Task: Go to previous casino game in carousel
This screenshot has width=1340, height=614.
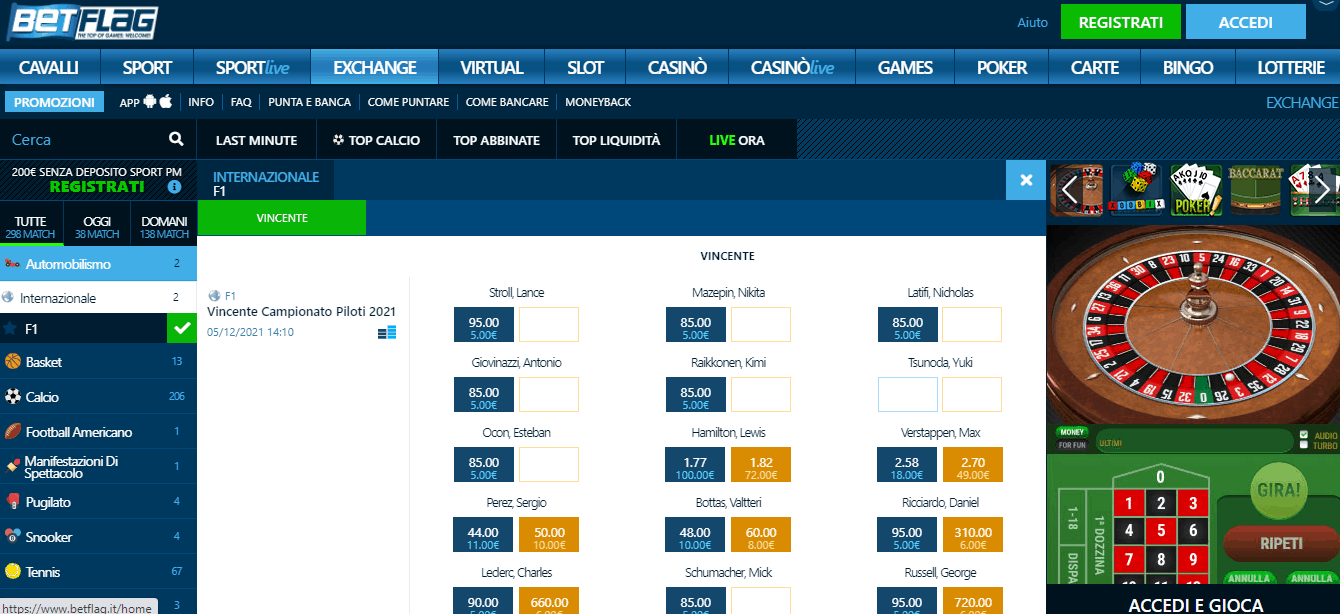Action: coord(1069,188)
